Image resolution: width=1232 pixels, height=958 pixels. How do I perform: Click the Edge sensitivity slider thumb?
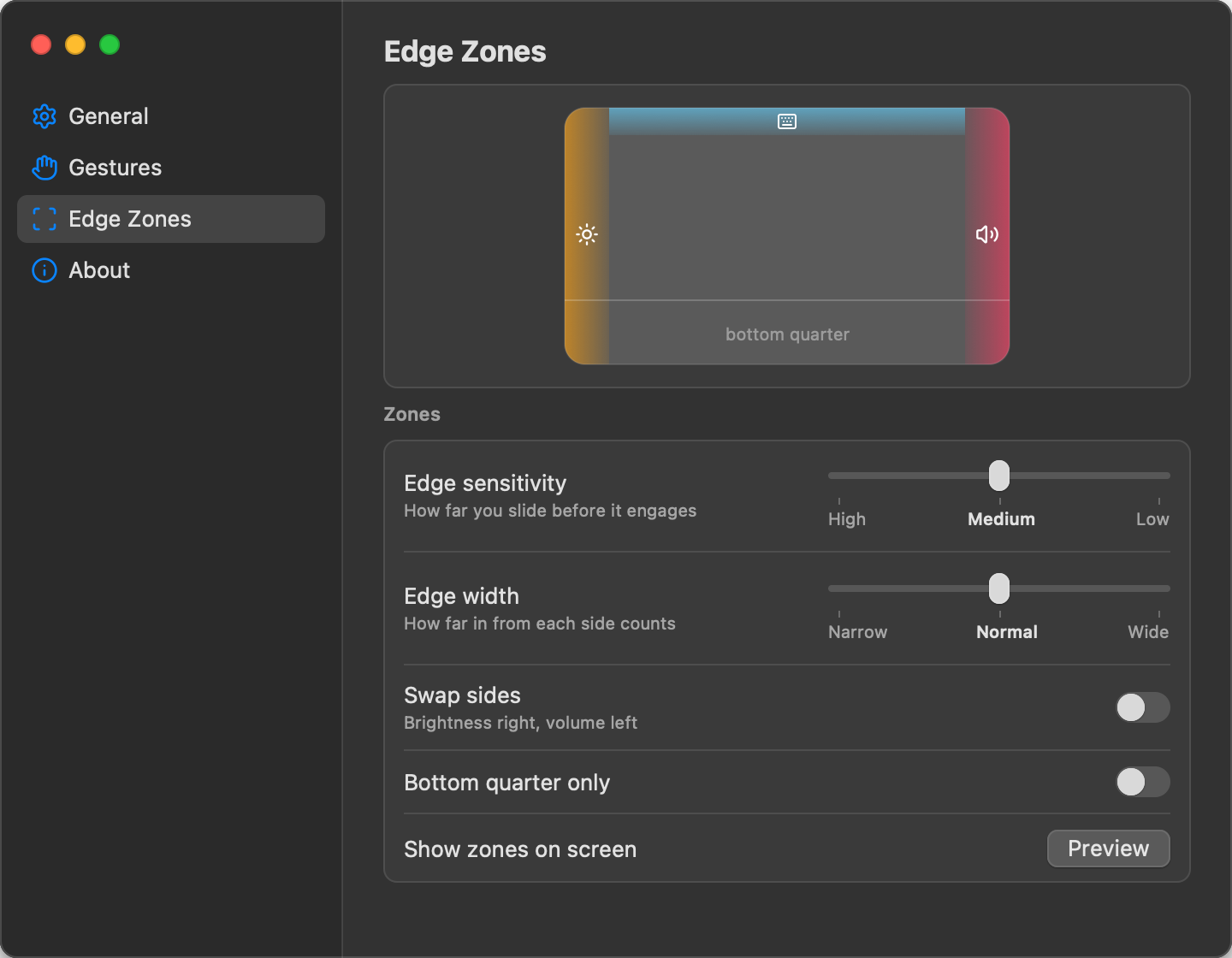[999, 476]
